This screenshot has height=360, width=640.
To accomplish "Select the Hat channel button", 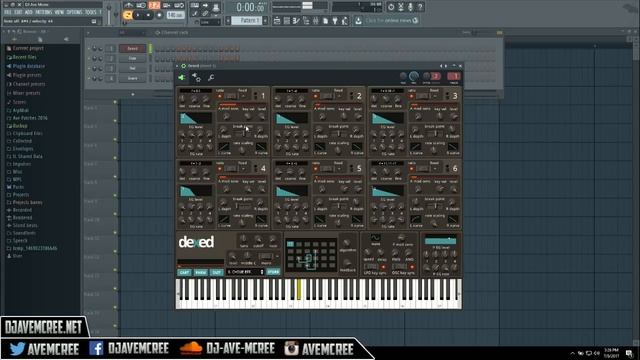I will pos(132,68).
